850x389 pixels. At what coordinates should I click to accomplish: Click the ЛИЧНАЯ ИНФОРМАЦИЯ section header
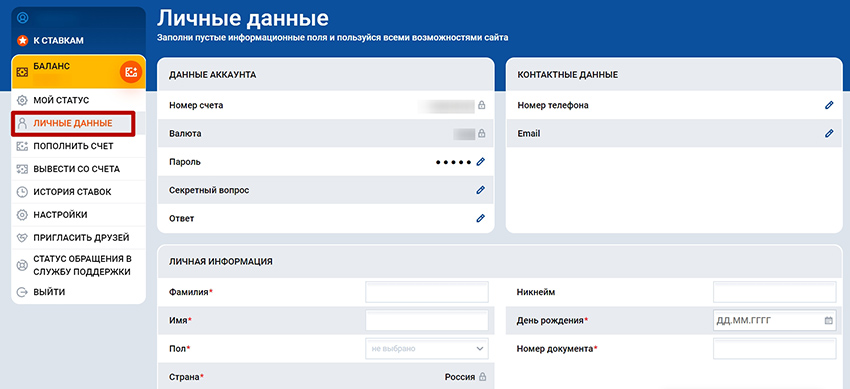click(221, 261)
